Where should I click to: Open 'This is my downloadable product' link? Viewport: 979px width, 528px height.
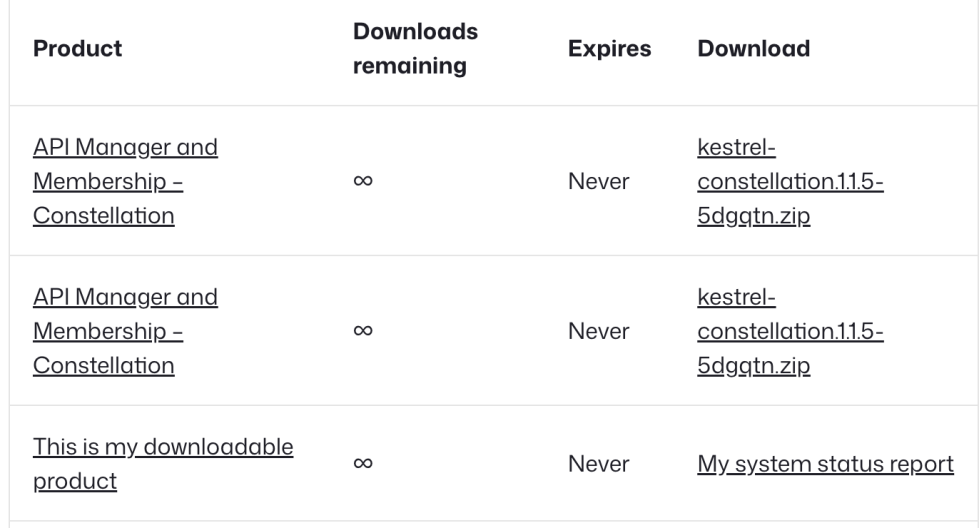click(163, 447)
